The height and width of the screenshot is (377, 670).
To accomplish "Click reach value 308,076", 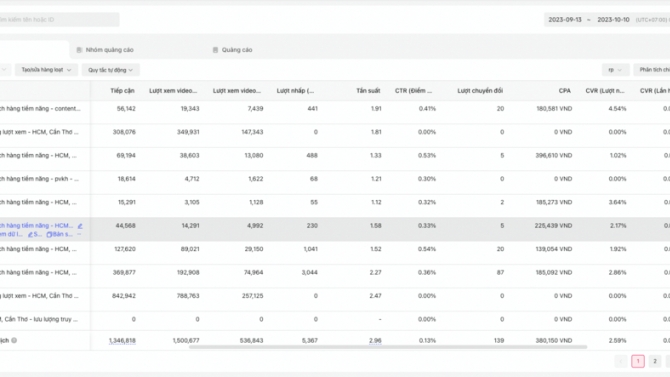I will tap(124, 132).
